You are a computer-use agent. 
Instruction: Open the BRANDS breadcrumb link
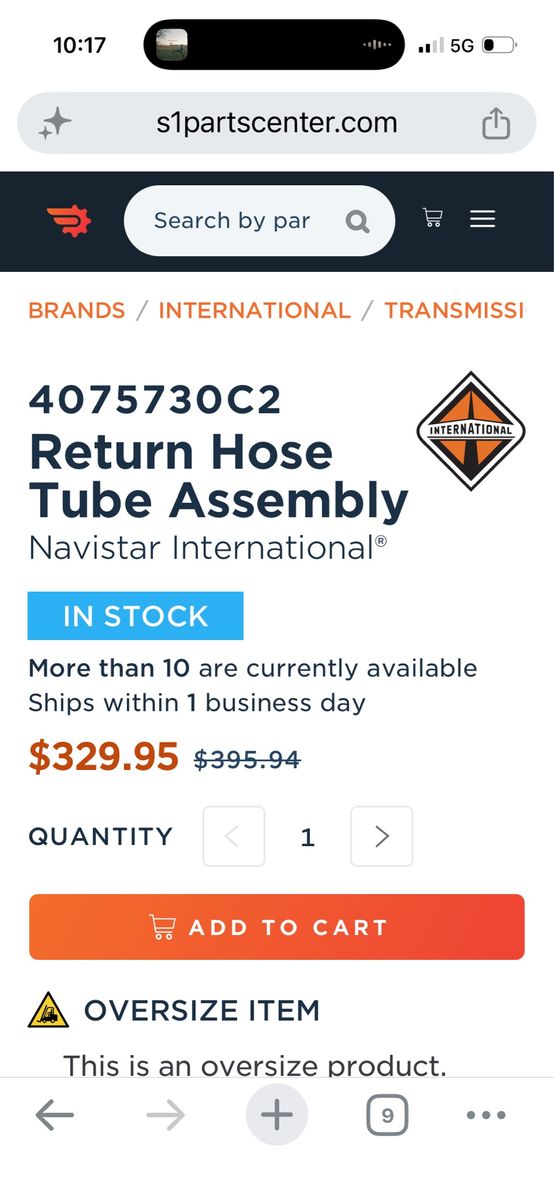77,310
